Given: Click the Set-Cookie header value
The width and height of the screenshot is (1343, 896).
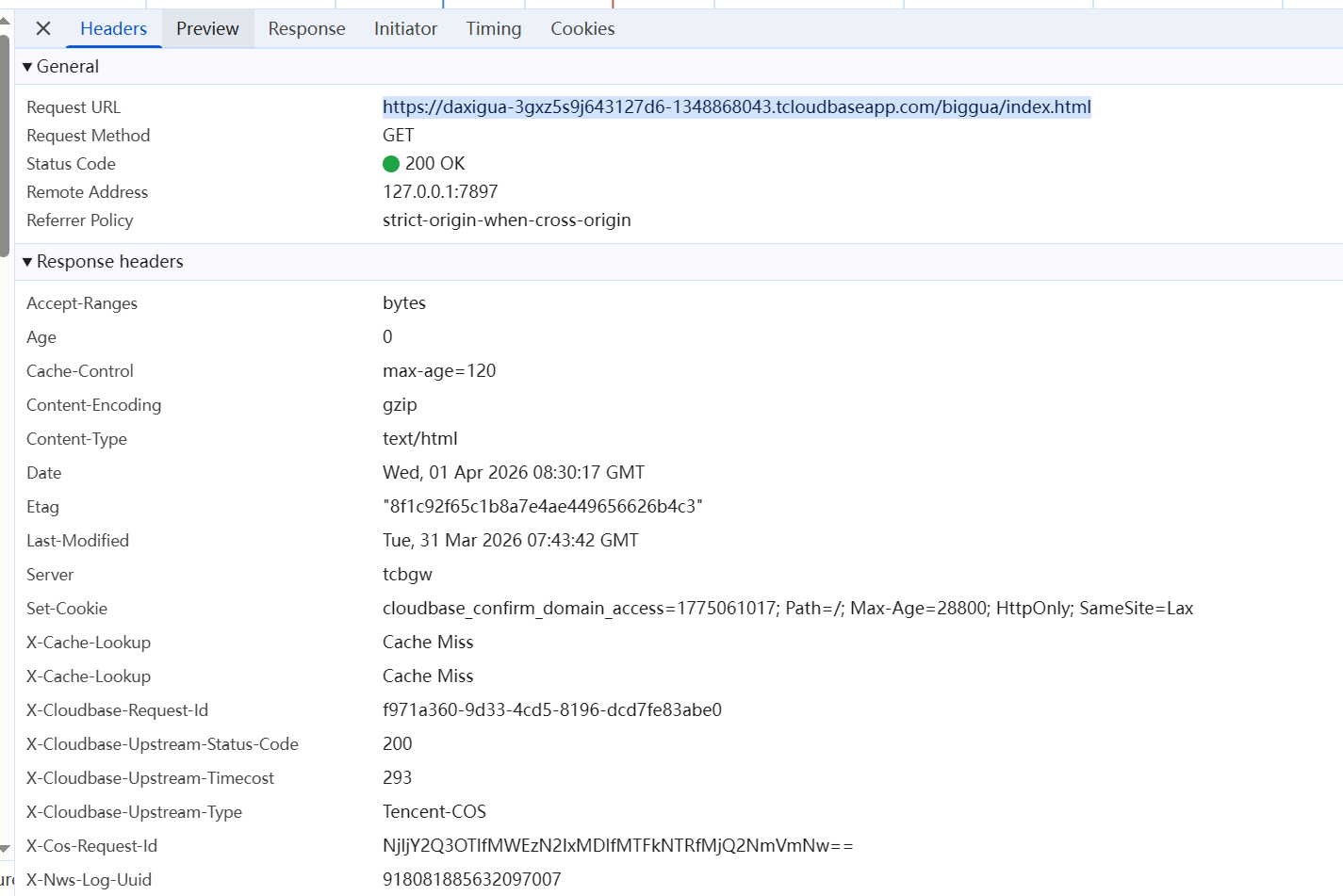Looking at the screenshot, I should tap(787, 609).
